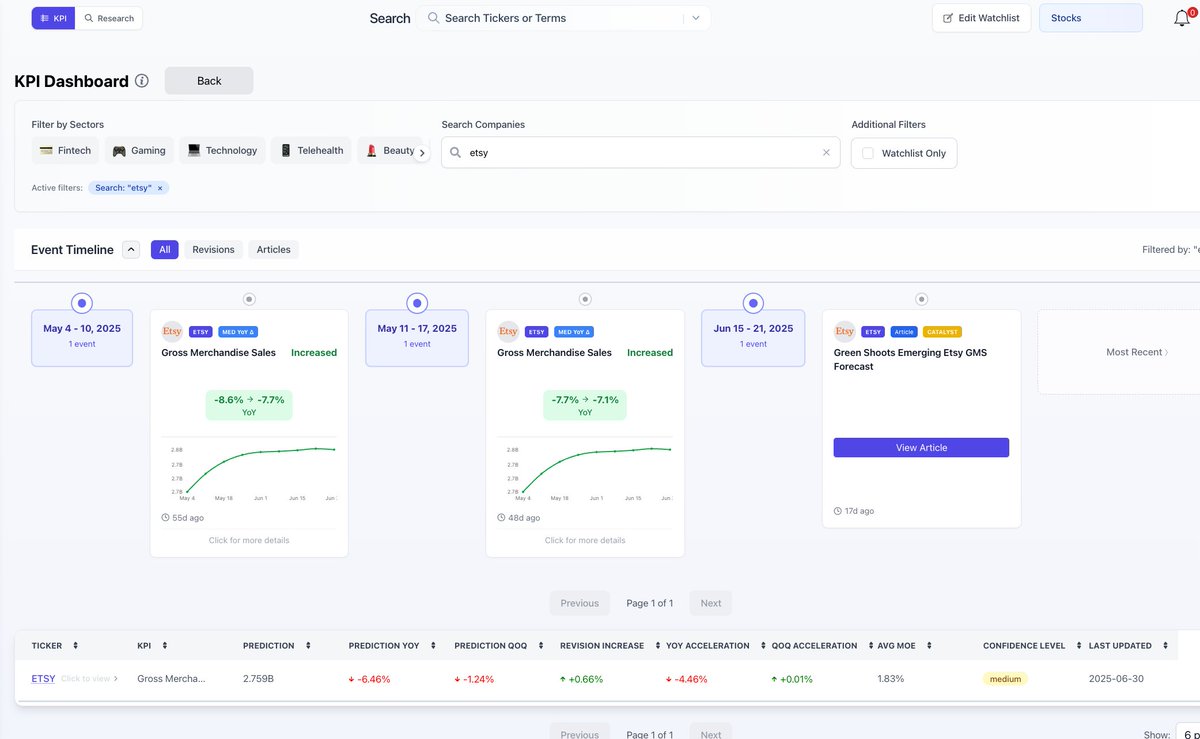Enable the Watchlist Only checkbox
1200x739 pixels.
tap(868, 153)
